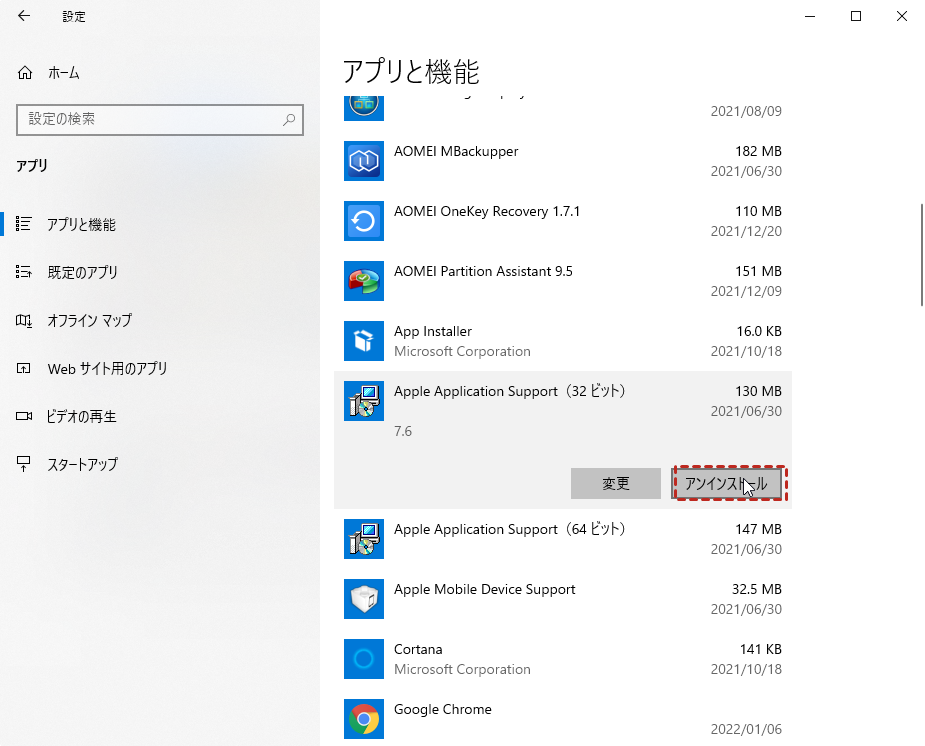Image resolution: width=925 pixels, height=746 pixels.
Task: Select the App Installer entry name
Action: click(x=433, y=331)
